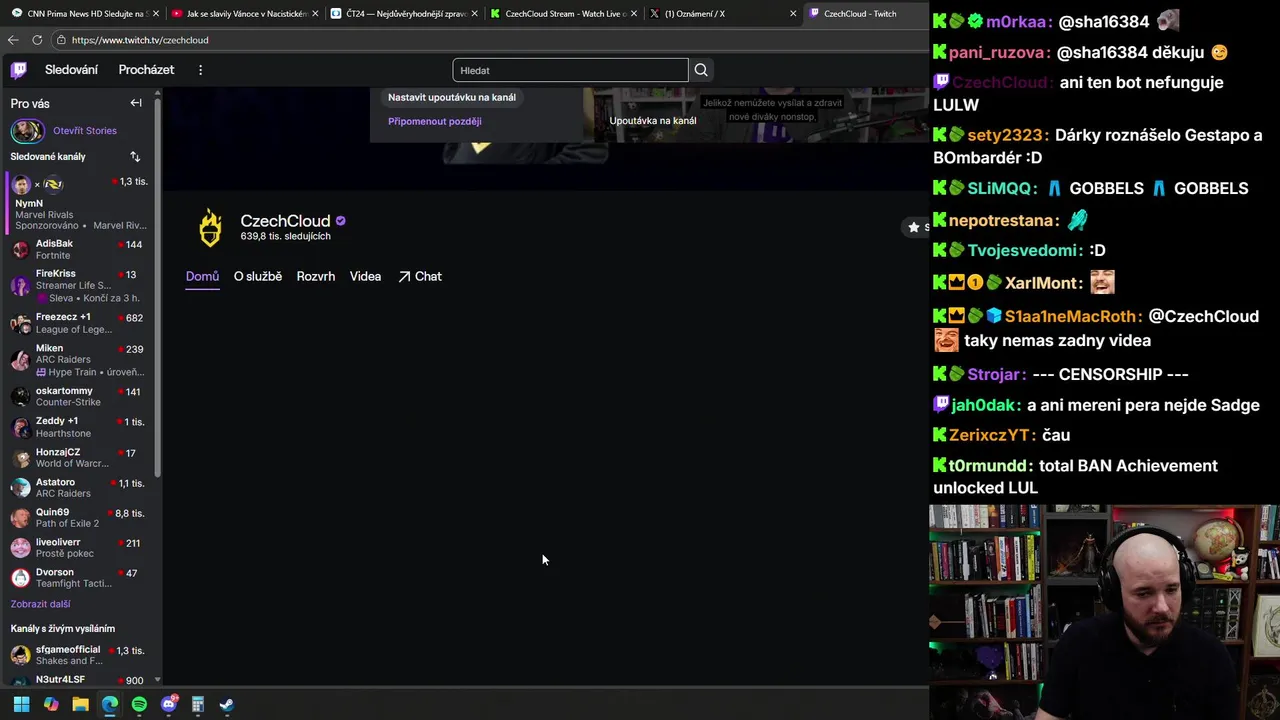
Task: Click Připomenout později link
Action: point(435,121)
